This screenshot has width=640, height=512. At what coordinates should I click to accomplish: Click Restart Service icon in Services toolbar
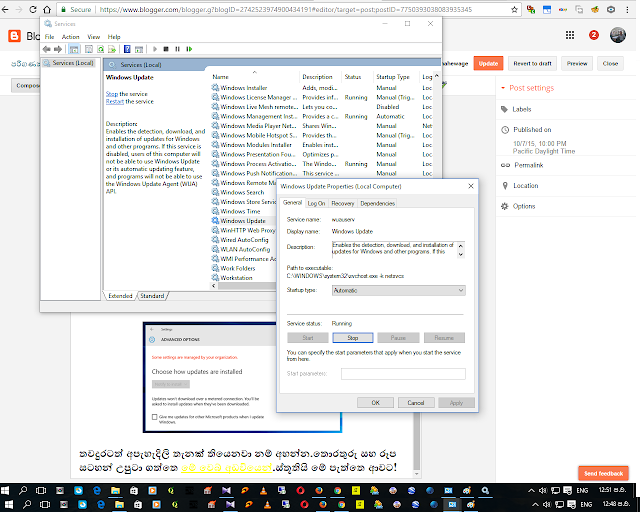point(189,49)
